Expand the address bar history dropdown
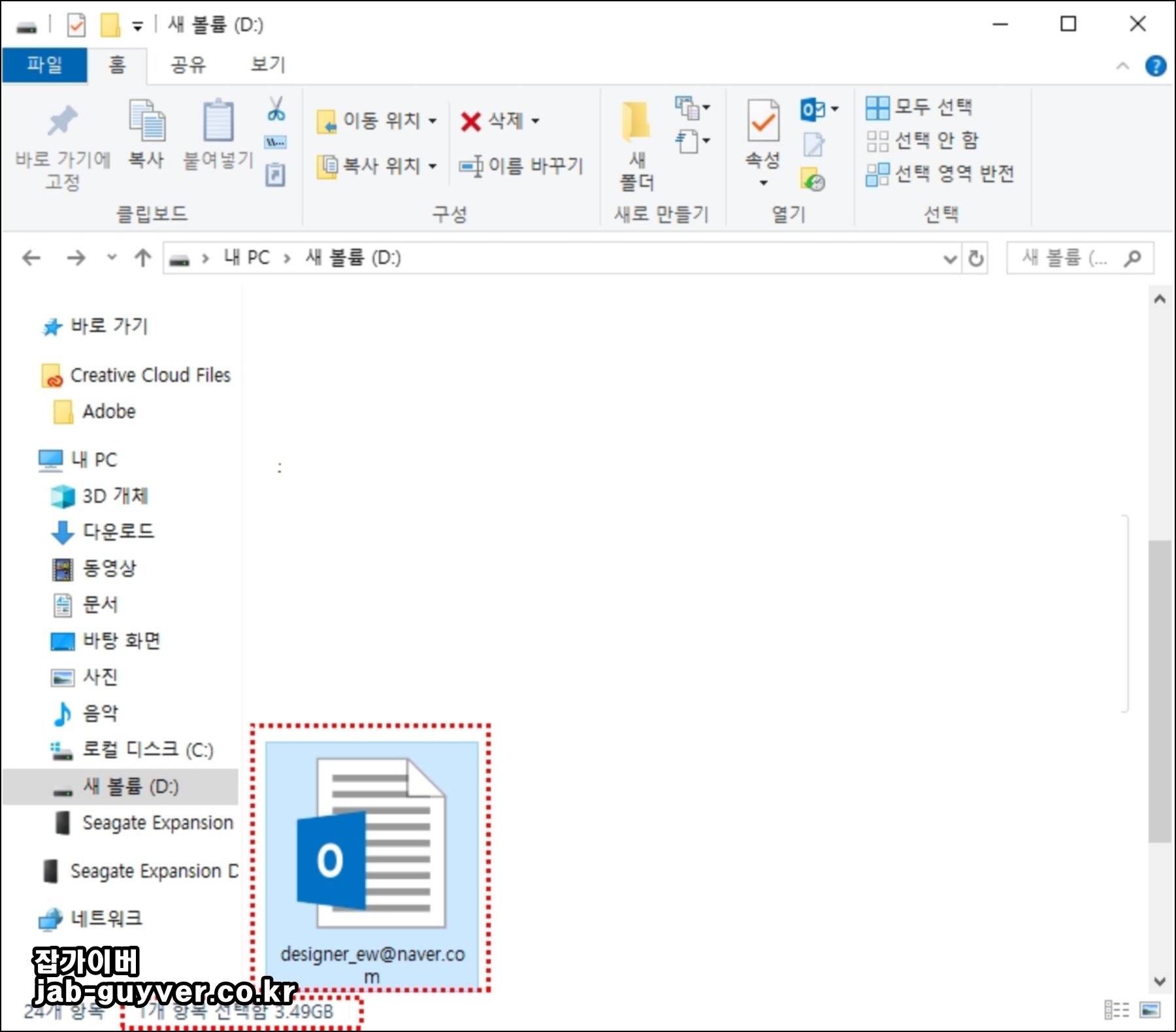Image resolution: width=1176 pixels, height=1032 pixels. coord(950,259)
